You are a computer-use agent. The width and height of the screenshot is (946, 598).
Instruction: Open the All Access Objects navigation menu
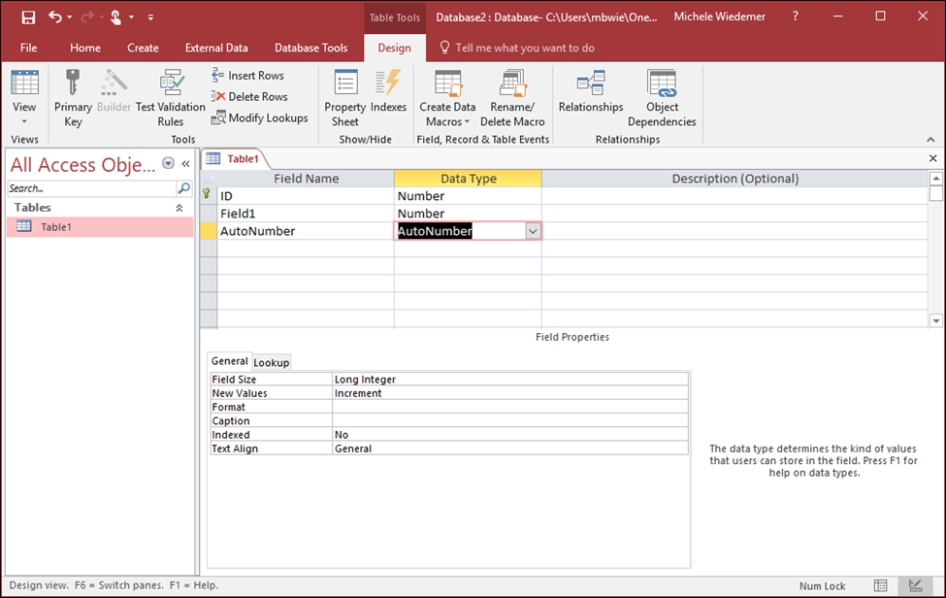tap(168, 163)
